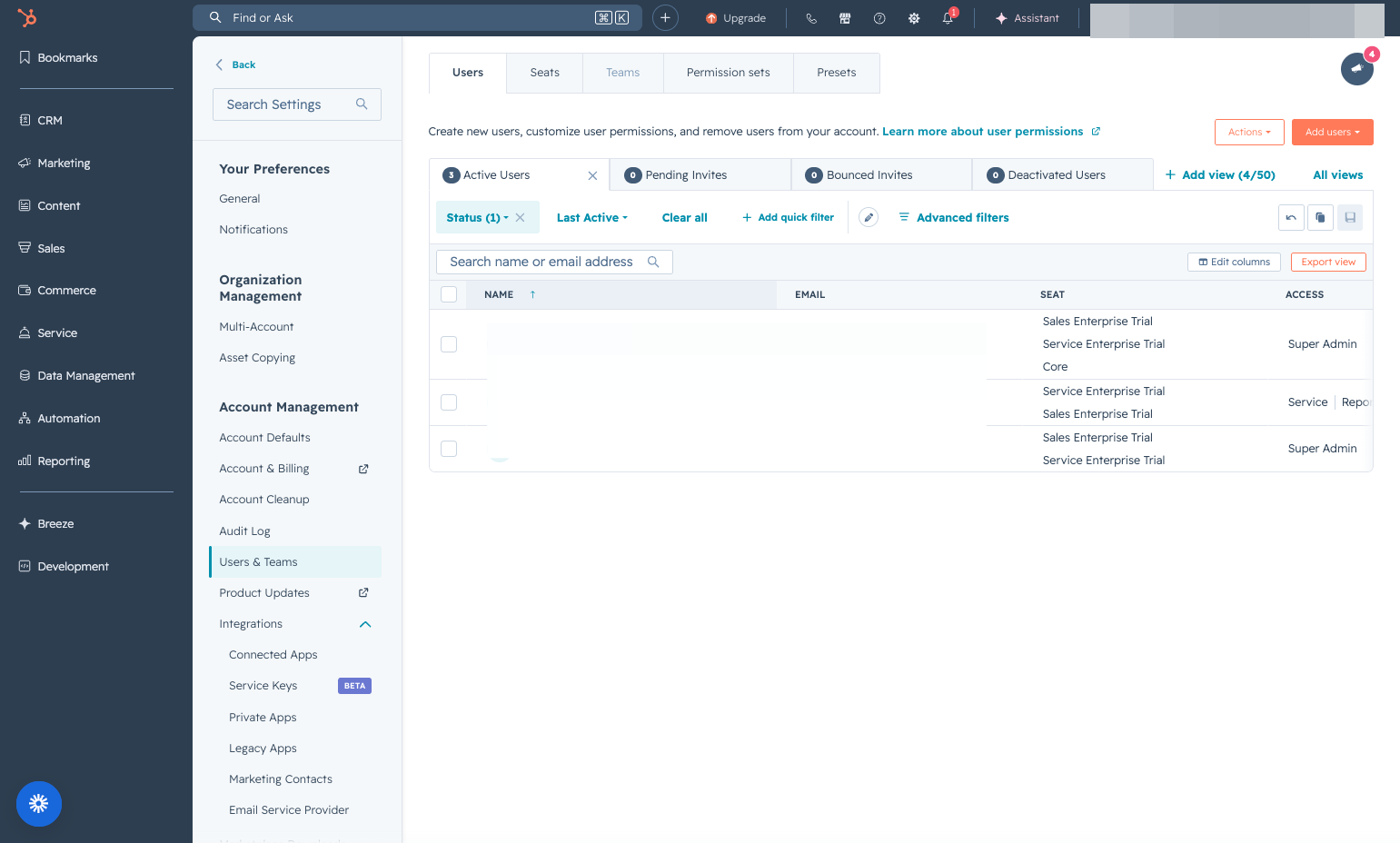Open the calling phone icon
The width and height of the screenshot is (1400, 843).
pos(811,18)
